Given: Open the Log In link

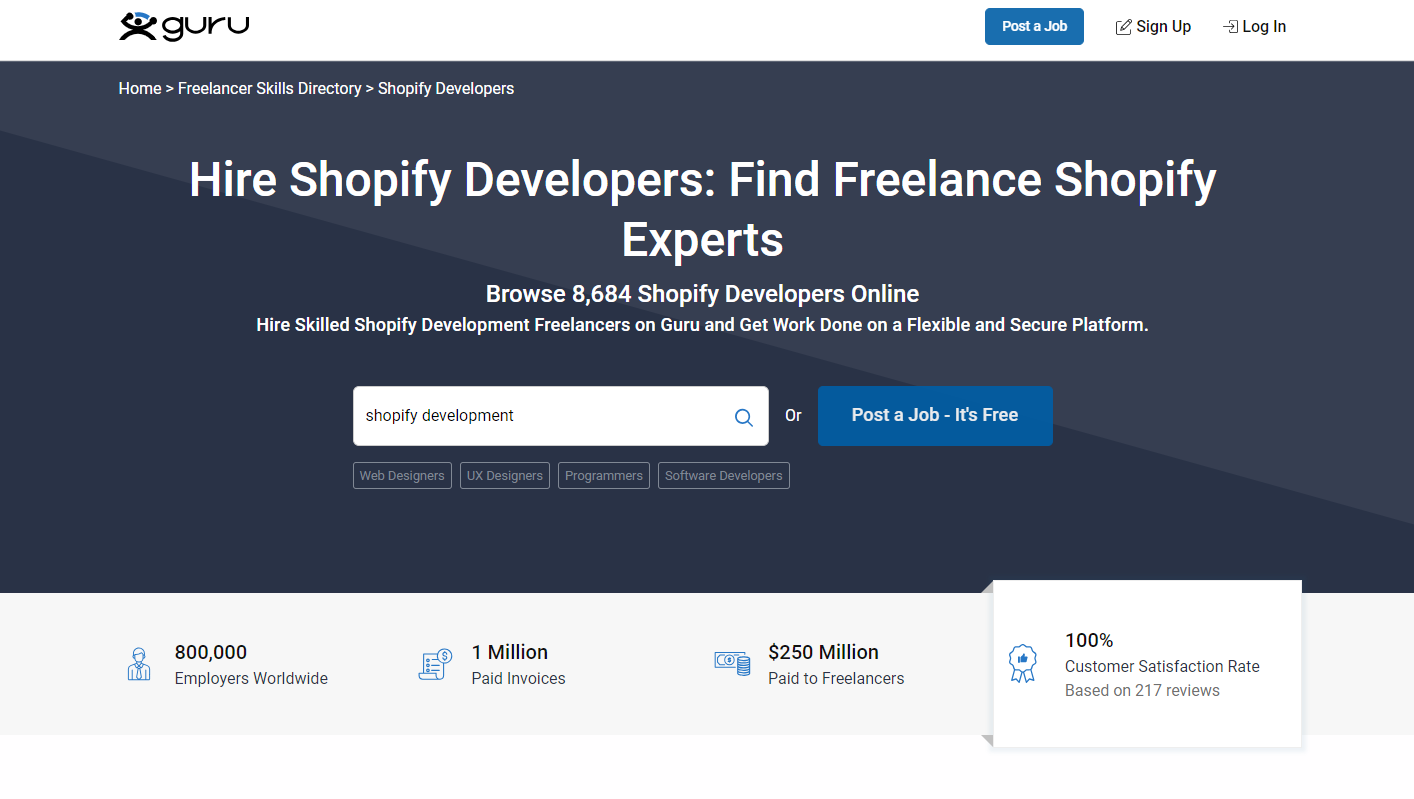Looking at the screenshot, I should pyautogui.click(x=1264, y=27).
